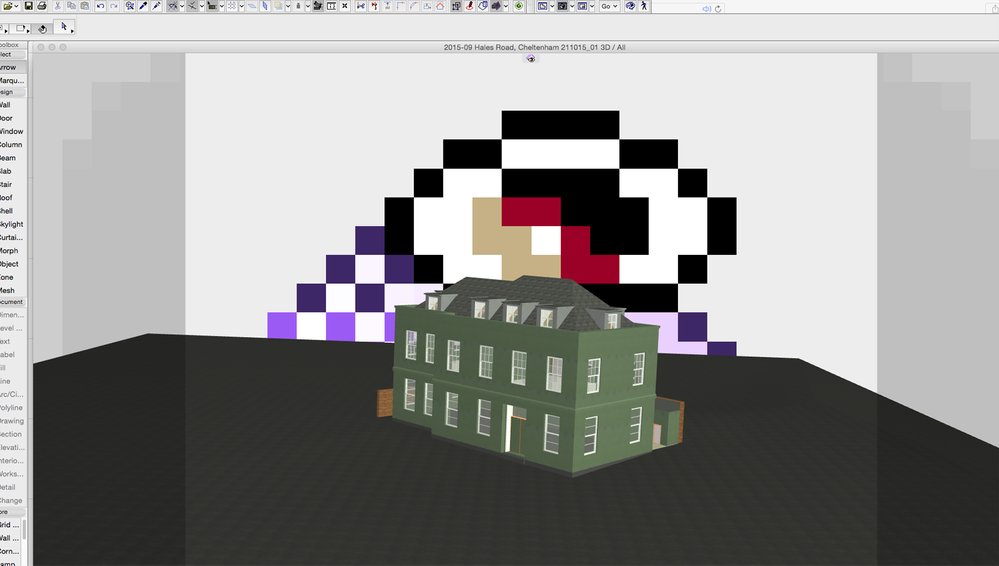Viewport: 999px width, 566px height.
Task: Click the X delete icon in toolbar
Action: (345, 6)
